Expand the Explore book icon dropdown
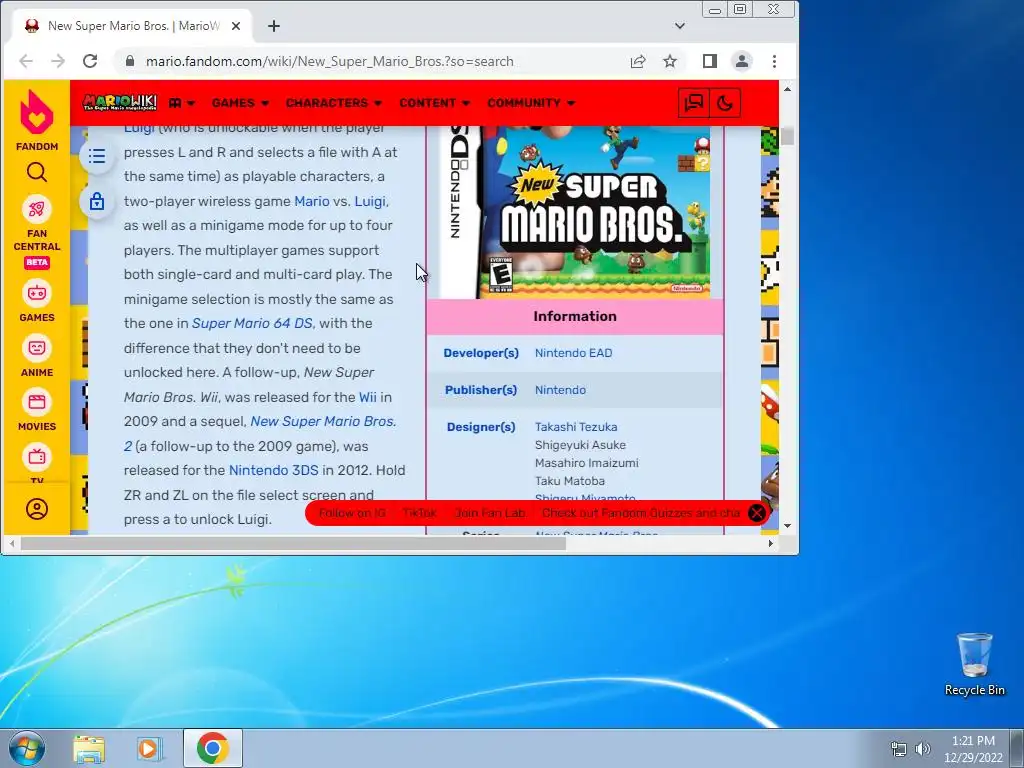Screen dimensions: 1024x768 182,103
